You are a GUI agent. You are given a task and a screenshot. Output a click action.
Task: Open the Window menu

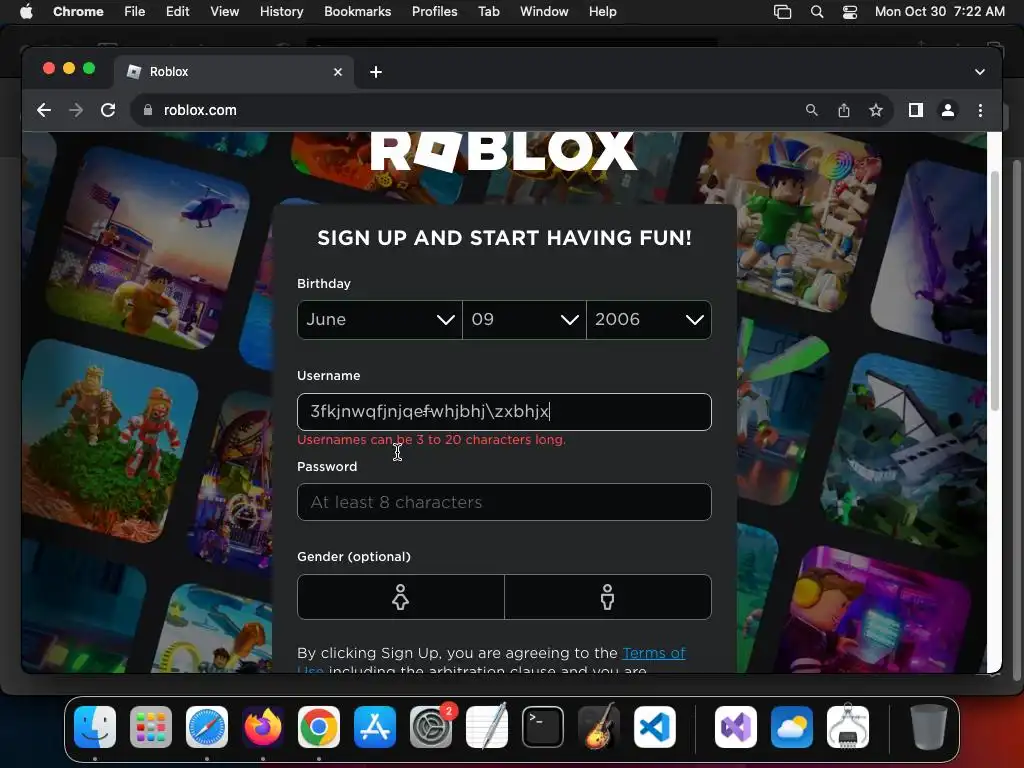coord(544,12)
